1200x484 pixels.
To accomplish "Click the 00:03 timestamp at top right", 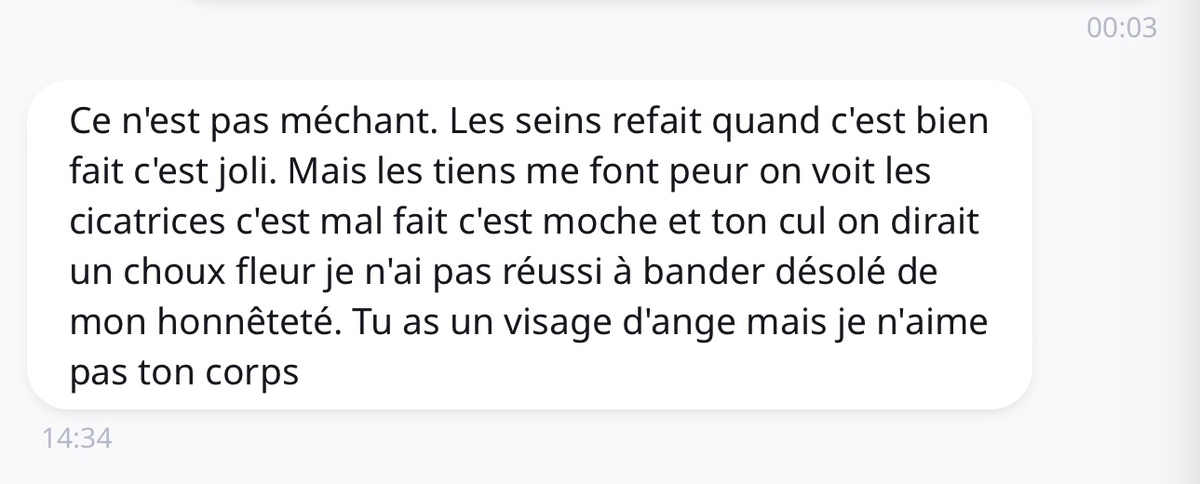I will click(x=1121, y=29).
